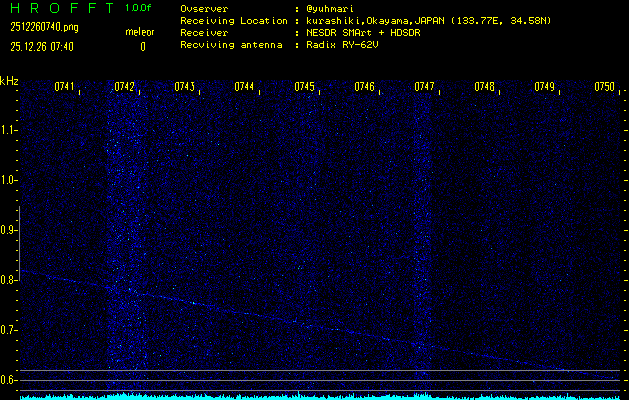Click the cyan signal level strip at bottom

click(320, 396)
